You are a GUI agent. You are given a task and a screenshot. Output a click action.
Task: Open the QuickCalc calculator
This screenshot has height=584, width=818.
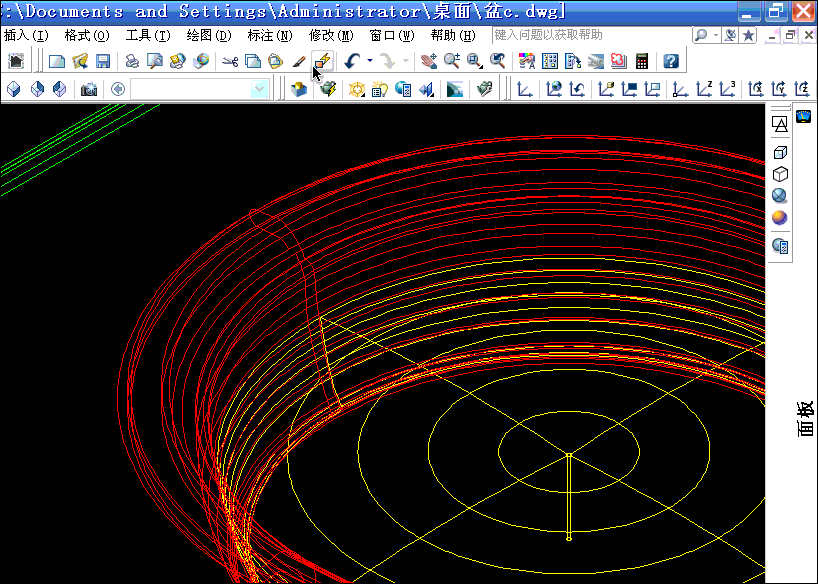pyautogui.click(x=642, y=61)
